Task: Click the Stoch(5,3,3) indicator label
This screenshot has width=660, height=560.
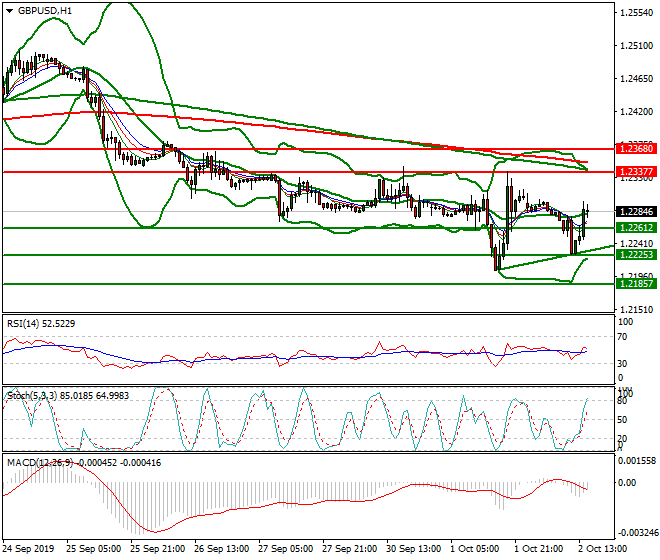Action: tap(68, 395)
